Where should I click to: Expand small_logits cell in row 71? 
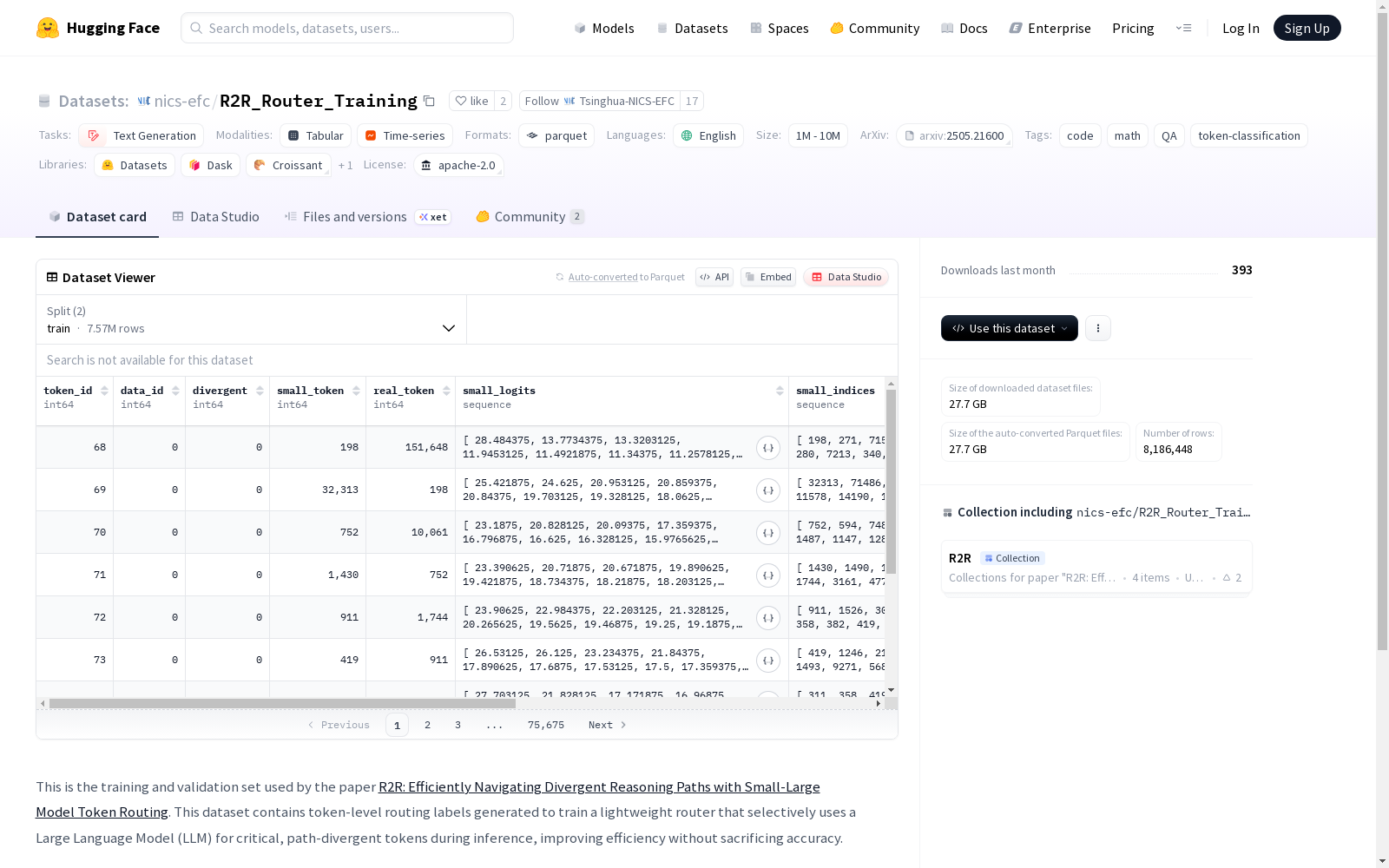click(768, 575)
